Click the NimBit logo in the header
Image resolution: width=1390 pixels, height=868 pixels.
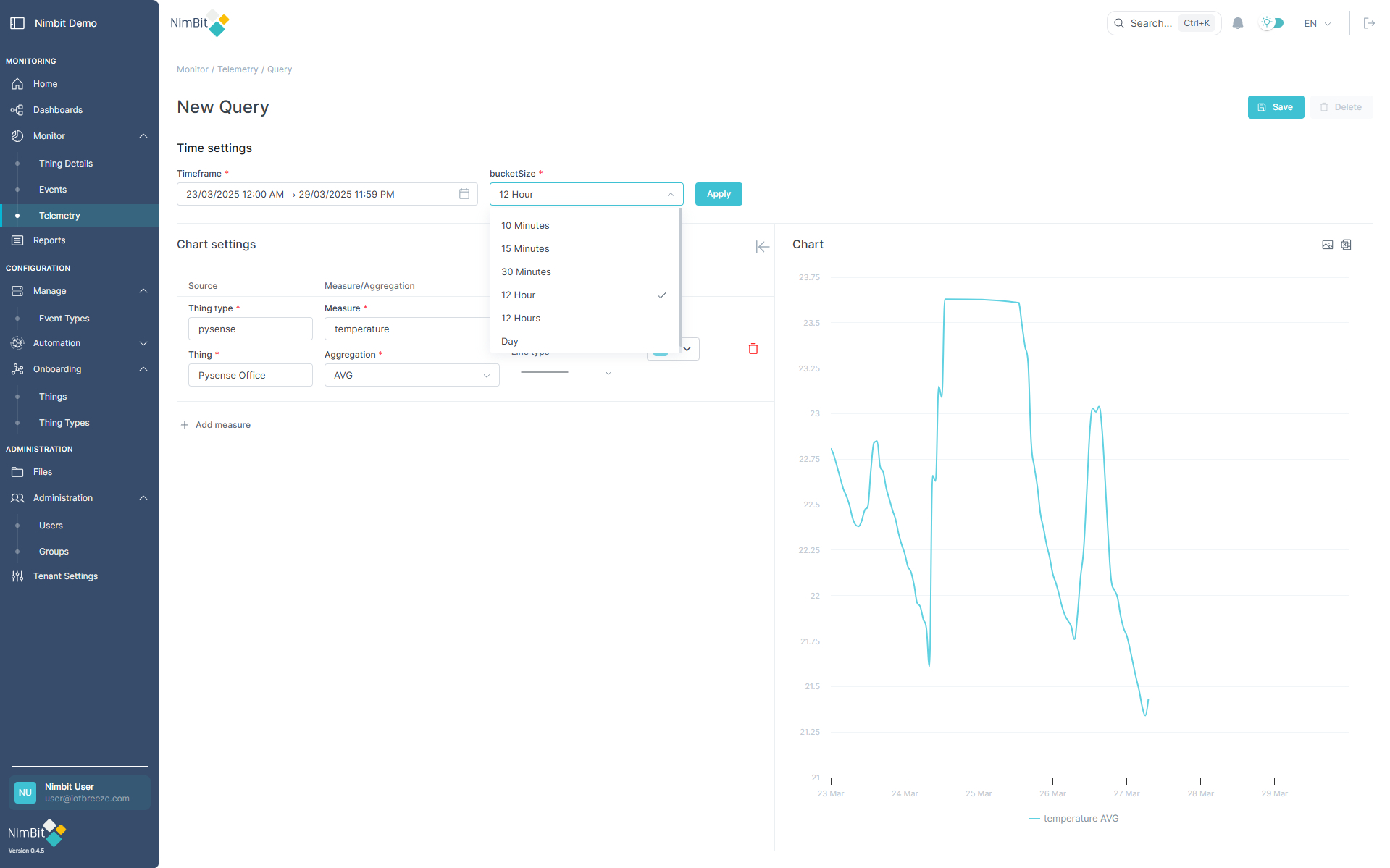pos(199,22)
